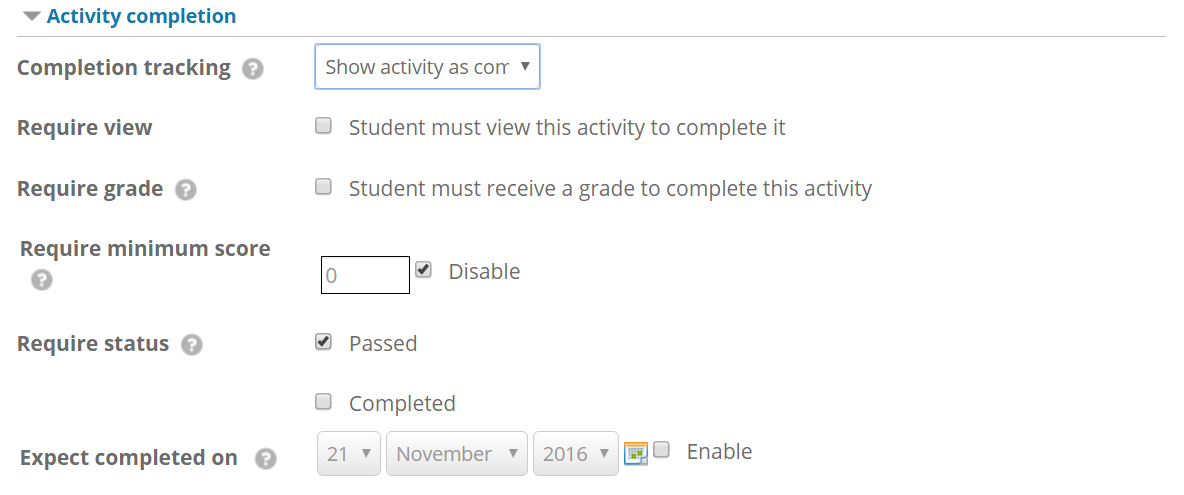This screenshot has height=495, width=1184.
Task: Open the November month dropdown
Action: 457,453
